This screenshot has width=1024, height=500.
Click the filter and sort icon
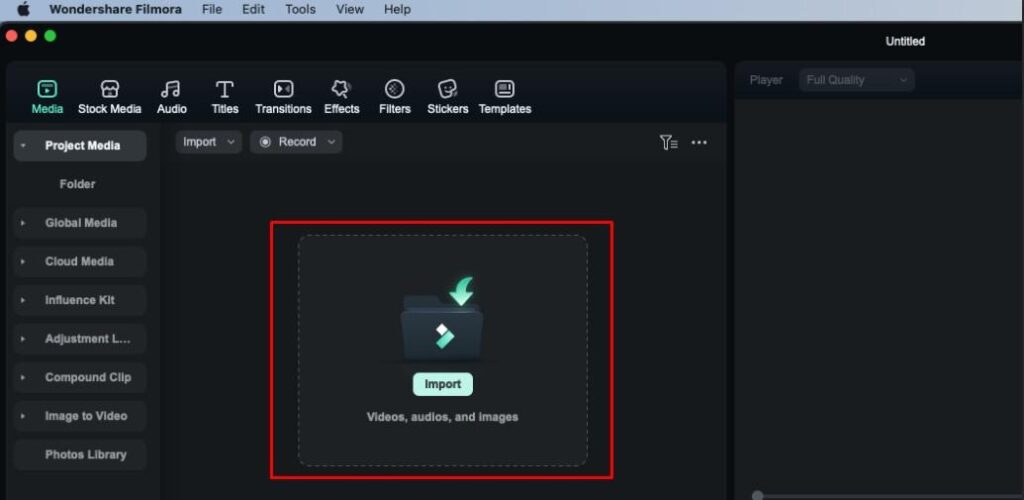(x=669, y=143)
